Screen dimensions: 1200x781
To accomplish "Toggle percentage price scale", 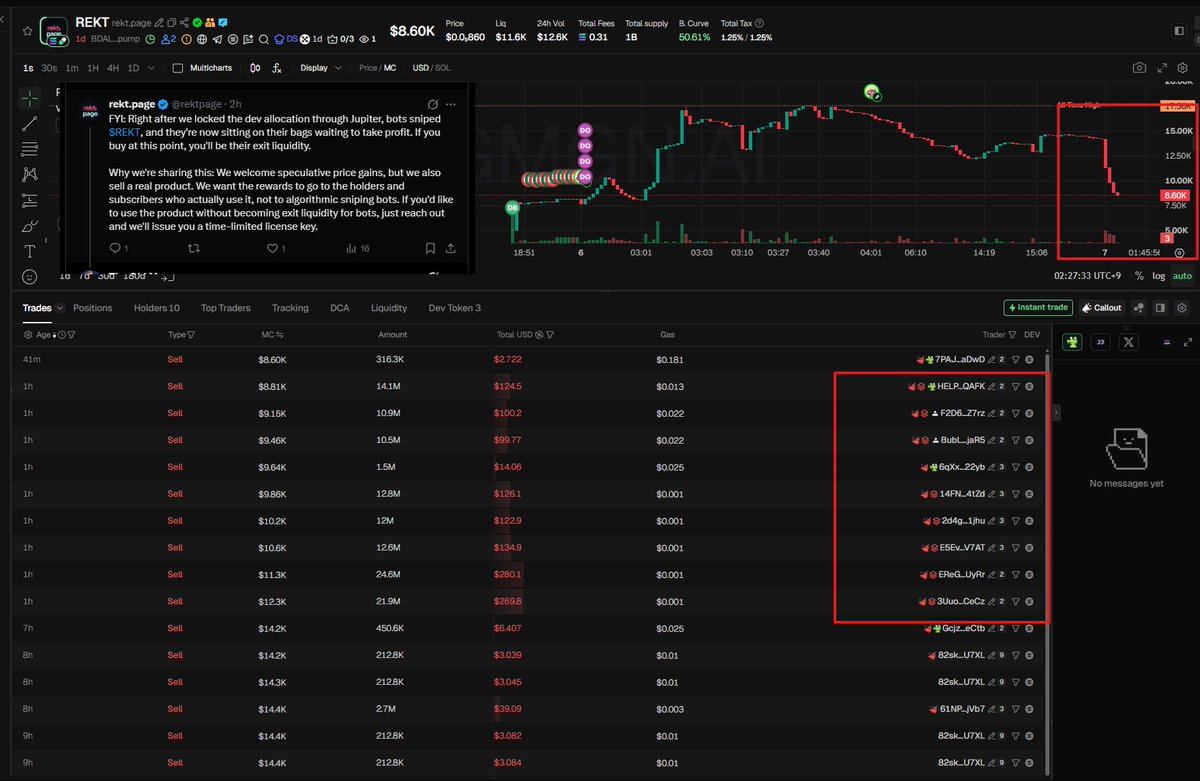I will click(1139, 276).
